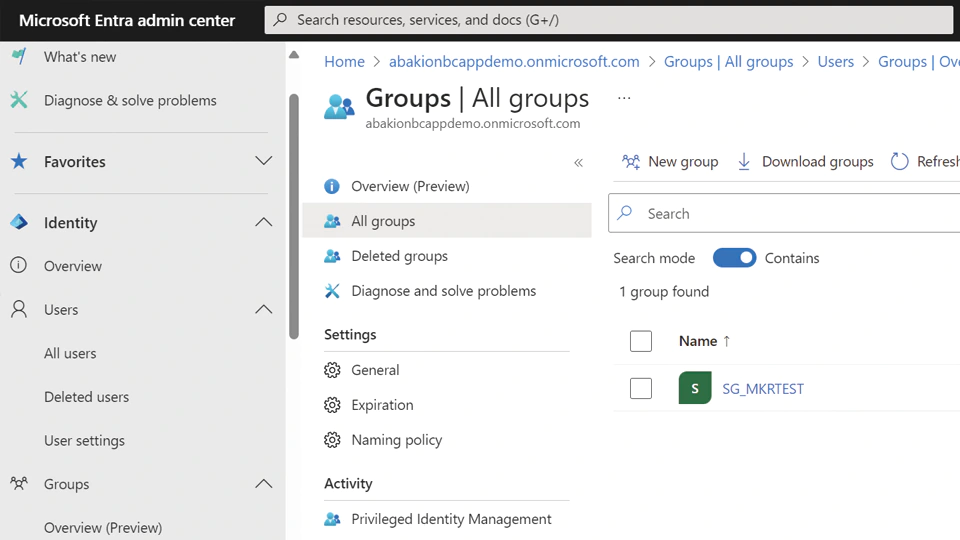960x540 pixels.
Task: Click the Users breadcrumb link
Action: pyautogui.click(x=836, y=61)
